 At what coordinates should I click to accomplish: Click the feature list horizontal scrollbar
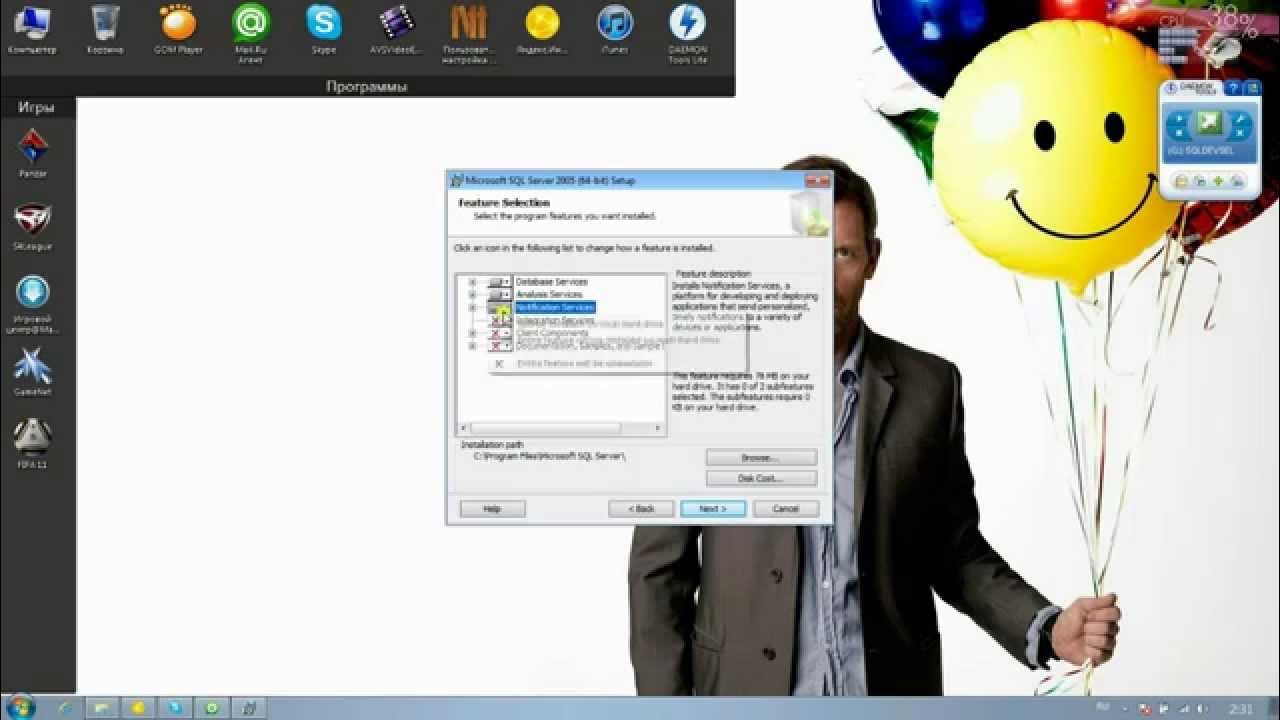561,429
